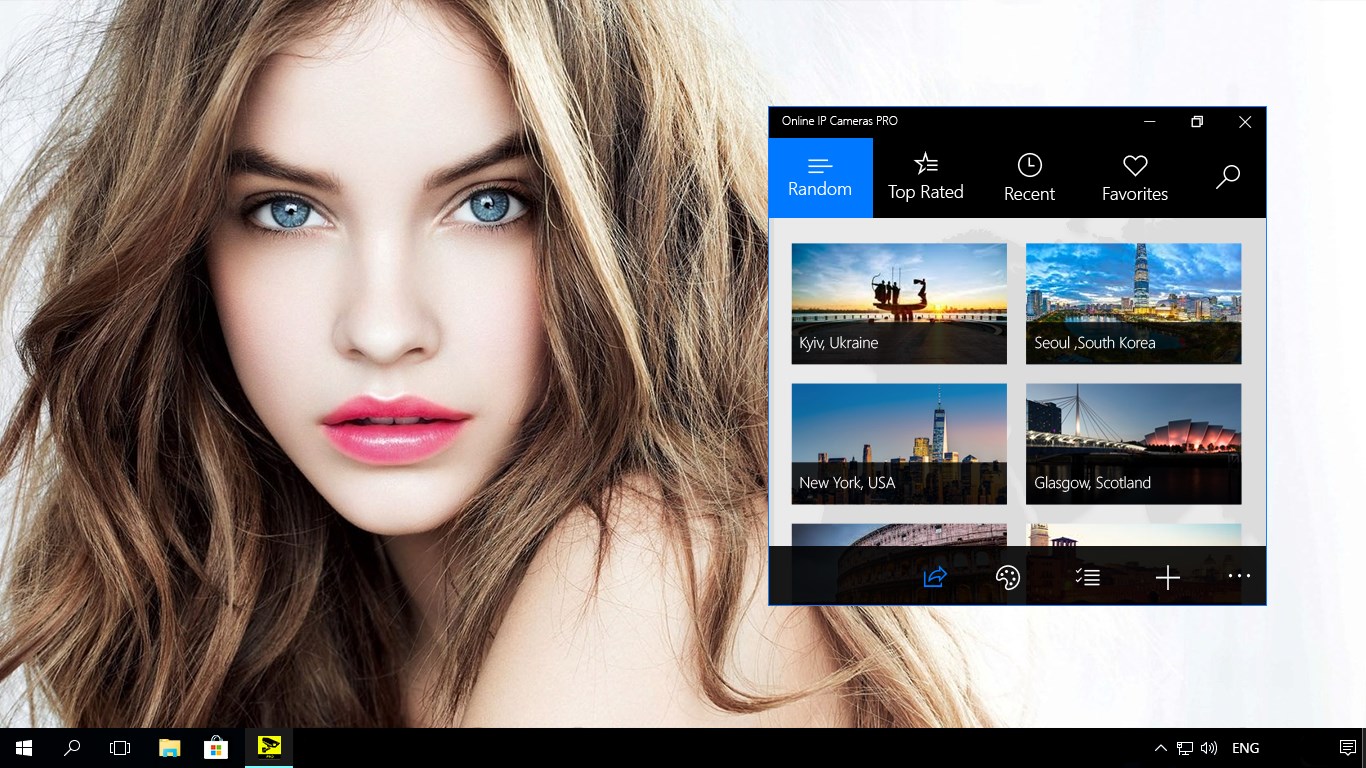The image size is (1366, 768).
Task: Click the Top Rated star icon
Action: pyautogui.click(x=925, y=162)
